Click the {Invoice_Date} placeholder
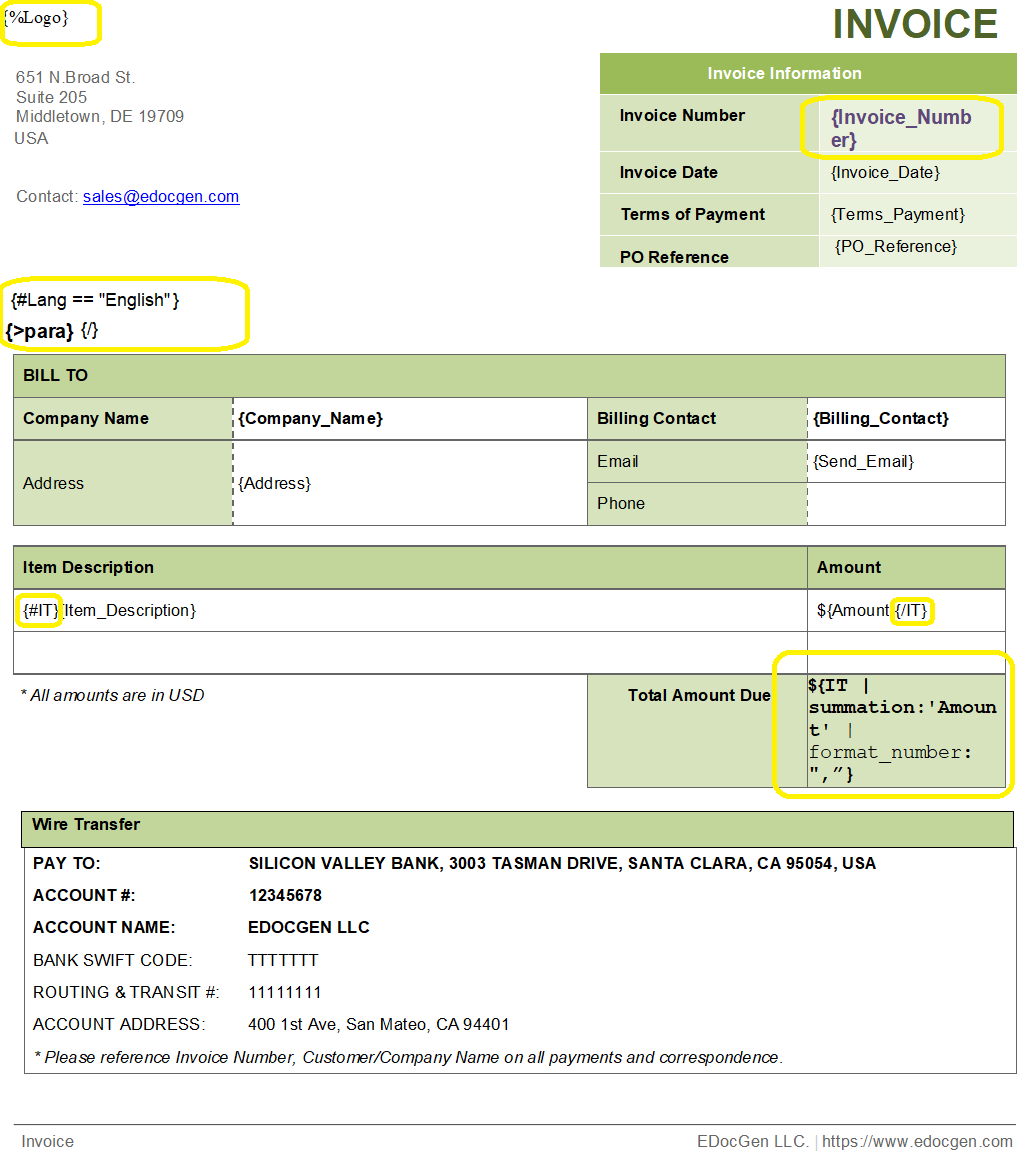The width and height of the screenshot is (1023, 1153). pos(885,173)
